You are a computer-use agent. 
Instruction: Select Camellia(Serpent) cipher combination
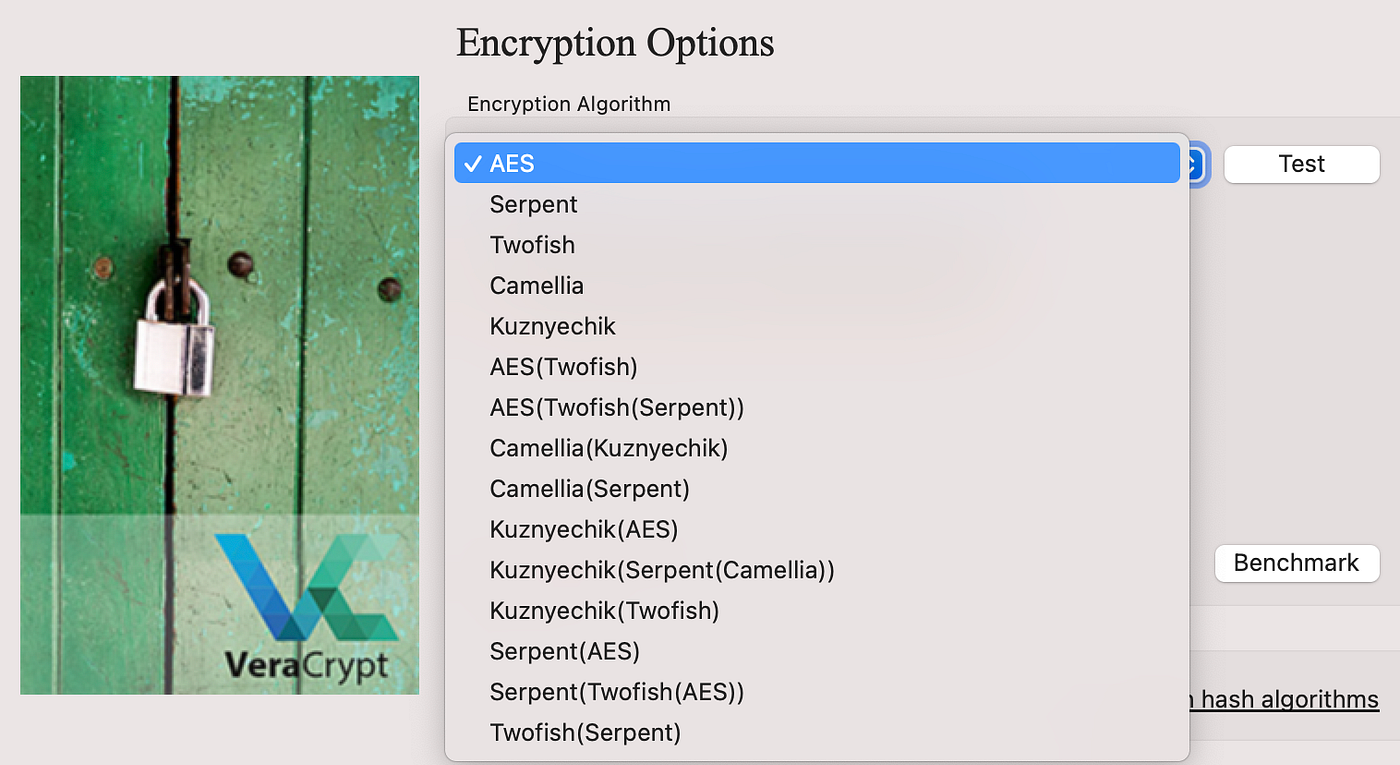click(x=589, y=488)
